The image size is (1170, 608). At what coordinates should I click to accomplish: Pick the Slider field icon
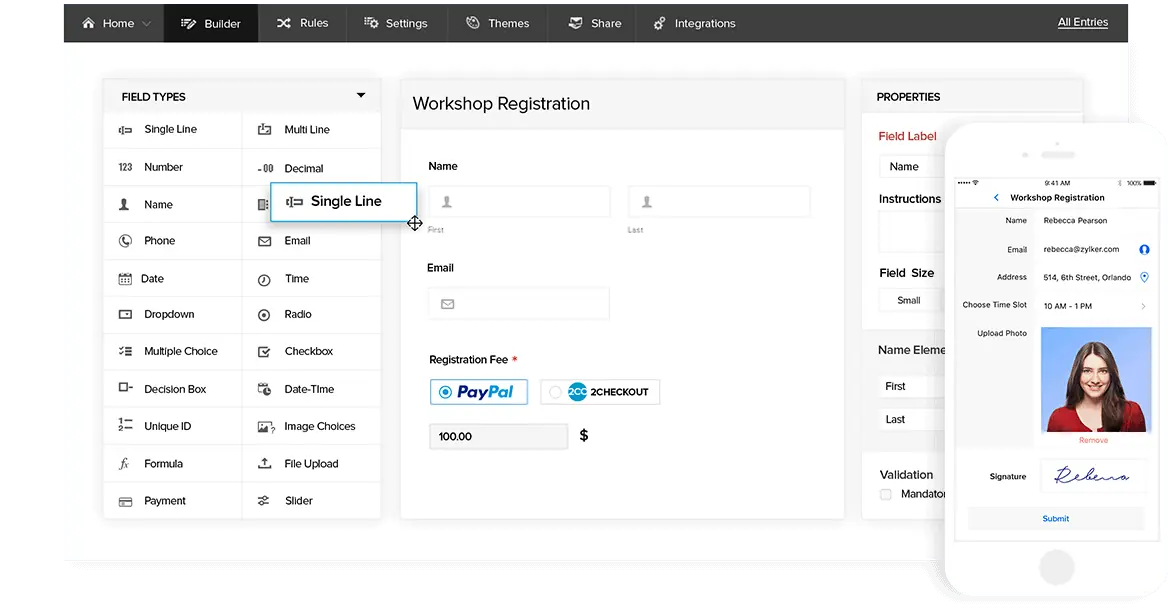[x=263, y=501]
